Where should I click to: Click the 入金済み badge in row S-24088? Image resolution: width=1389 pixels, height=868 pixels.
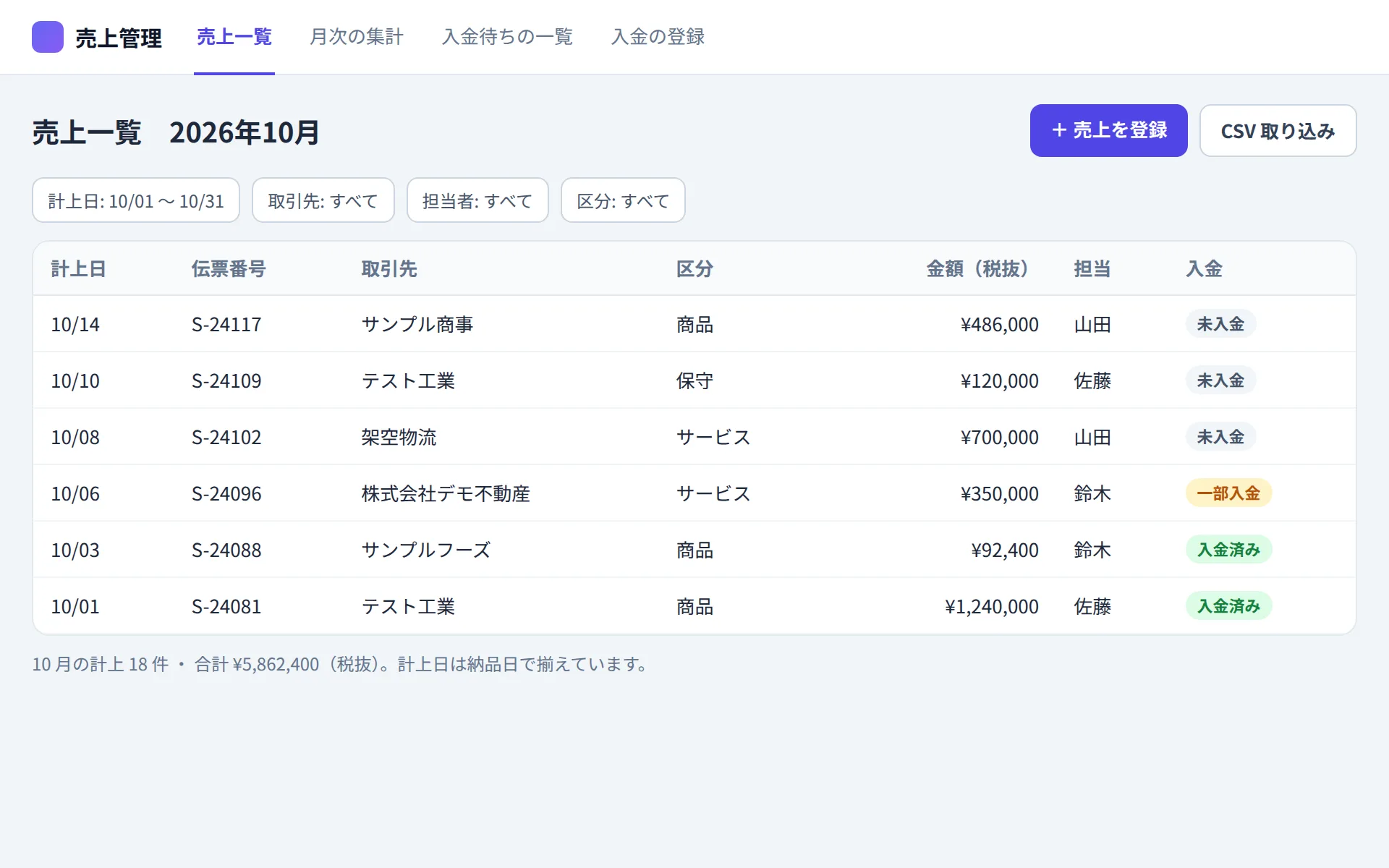click(1228, 550)
